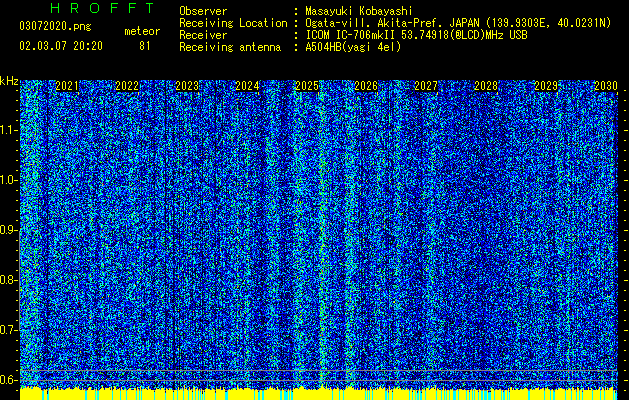Viewport: 629px width, 400px height.
Task: Click the kHz axis unit label
Action: (x=9, y=81)
